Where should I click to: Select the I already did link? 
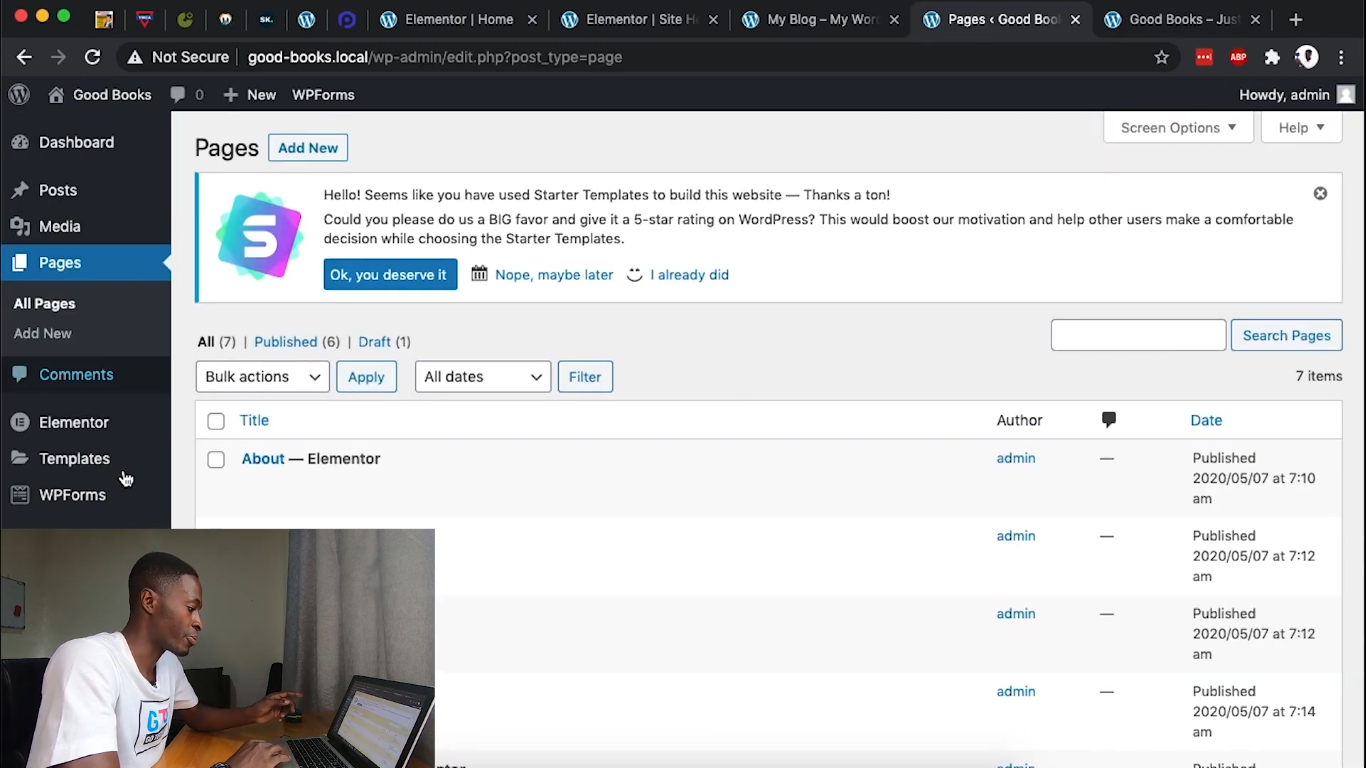[689, 275]
